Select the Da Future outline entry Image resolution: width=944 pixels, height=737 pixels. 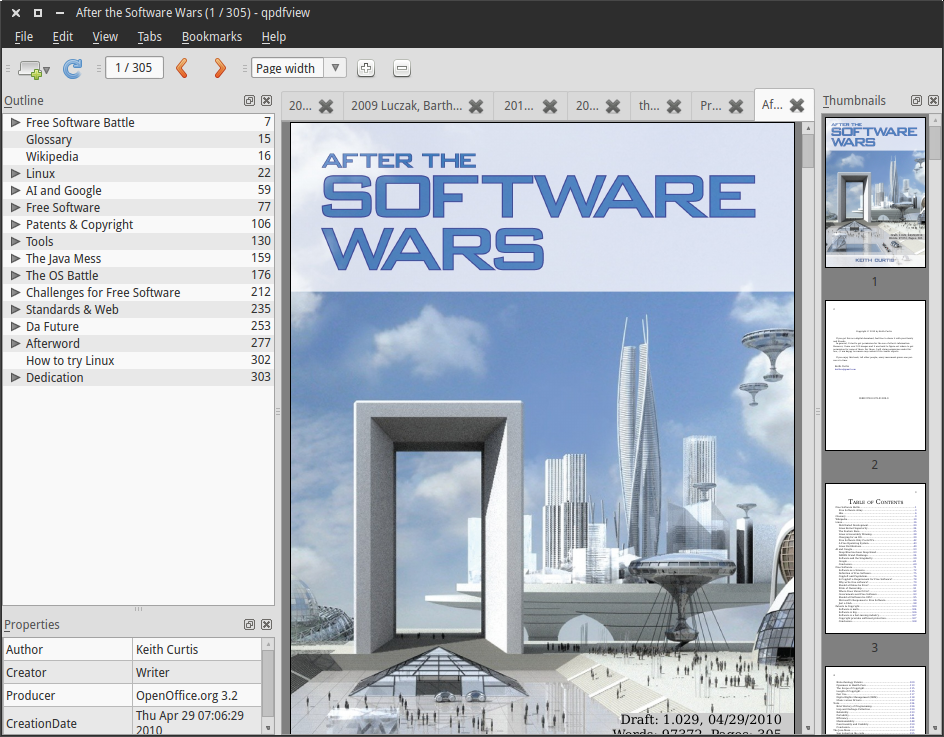(x=52, y=326)
